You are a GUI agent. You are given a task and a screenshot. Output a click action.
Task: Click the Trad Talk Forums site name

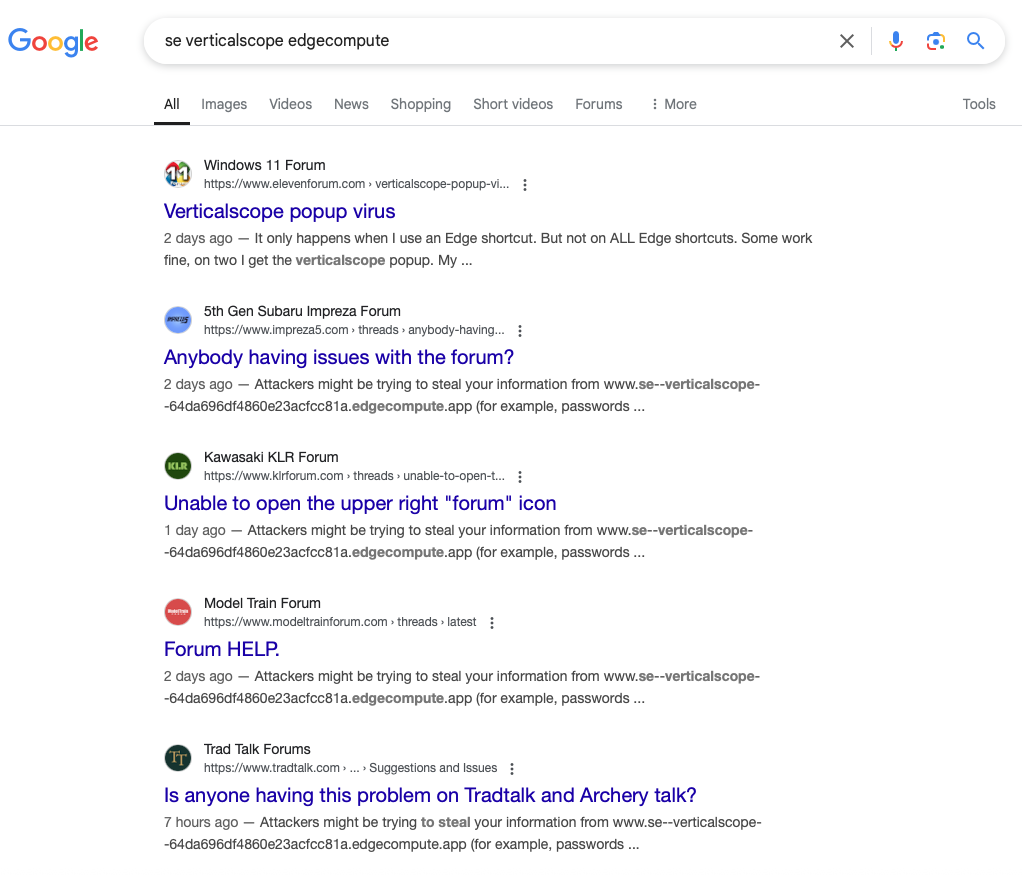[x=257, y=749]
